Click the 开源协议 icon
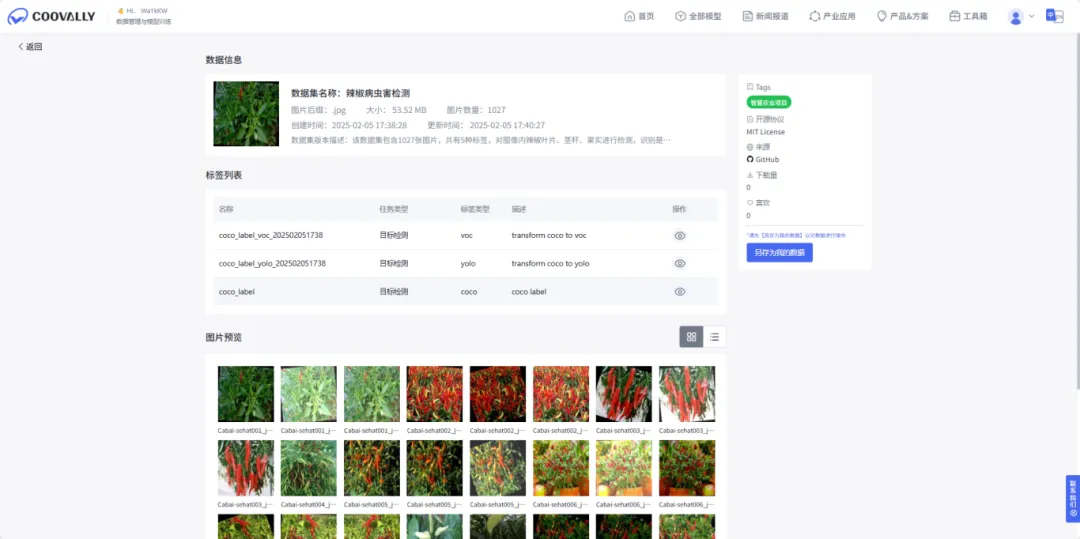 click(750, 119)
